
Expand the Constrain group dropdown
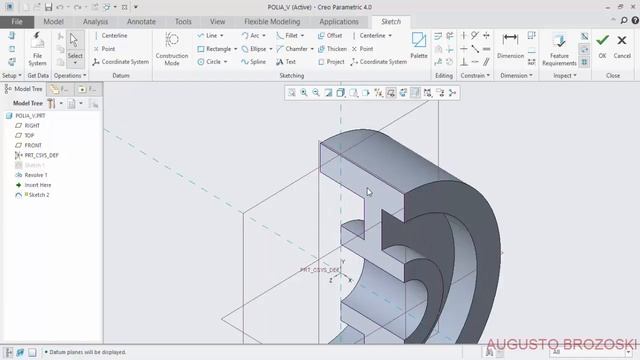tap(475, 76)
